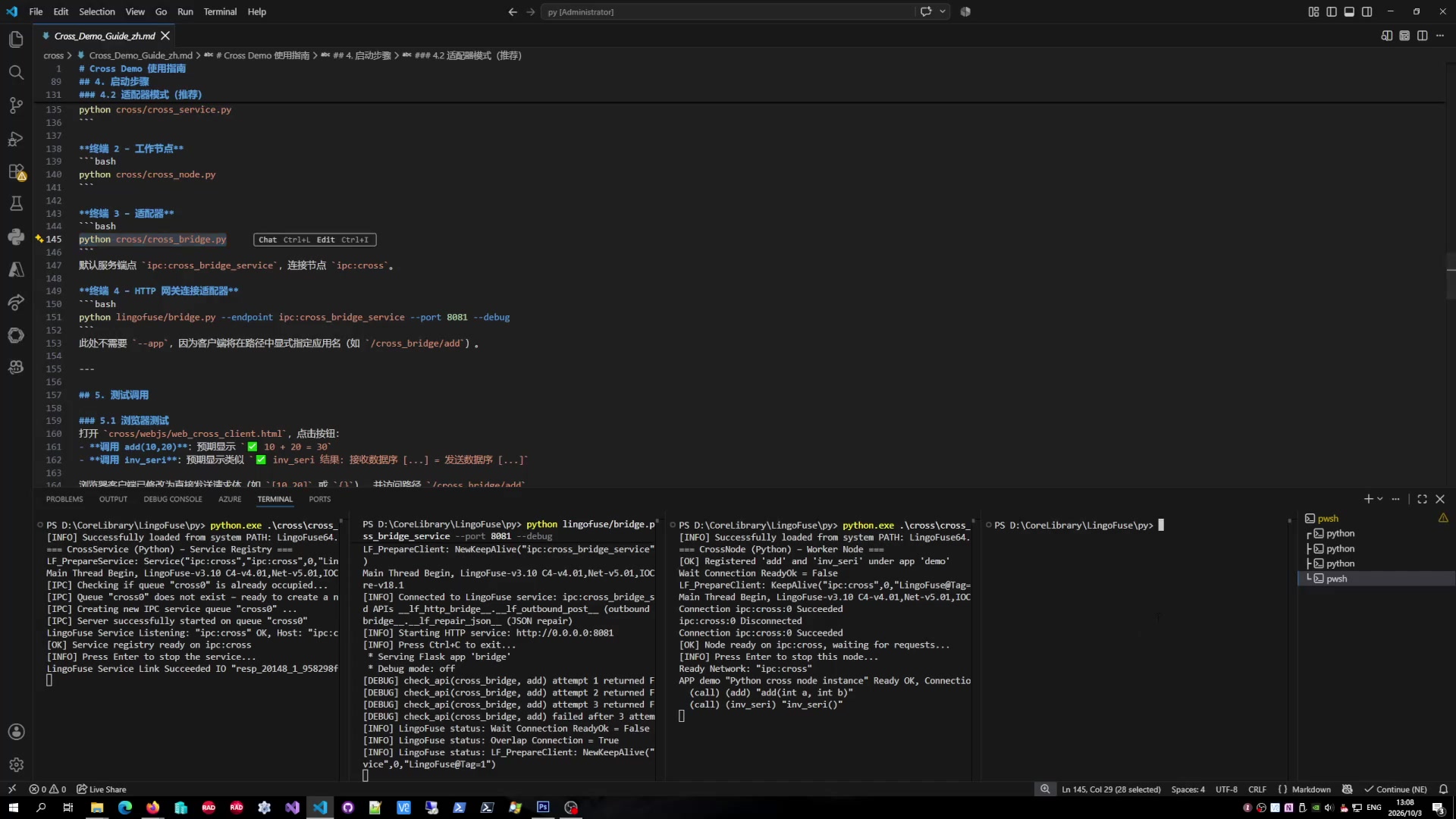Create a new terminal with plus button
1456x819 pixels.
pos(1368,499)
